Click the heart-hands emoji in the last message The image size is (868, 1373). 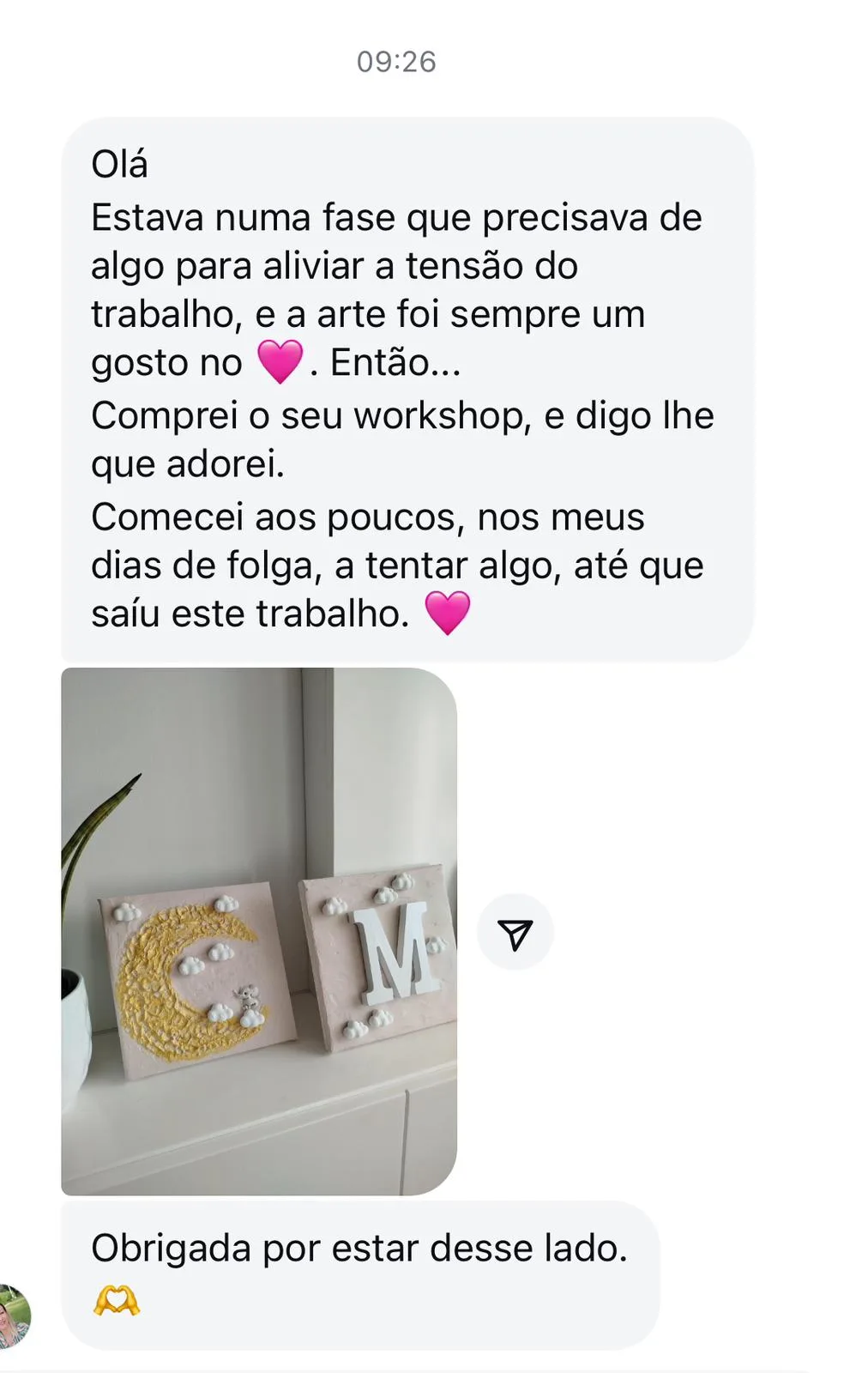[117, 1301]
